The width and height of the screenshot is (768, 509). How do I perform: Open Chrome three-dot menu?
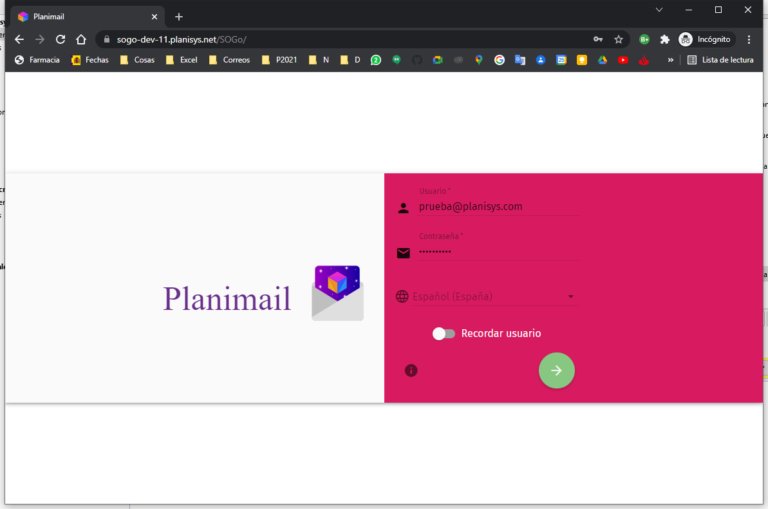tap(749, 39)
